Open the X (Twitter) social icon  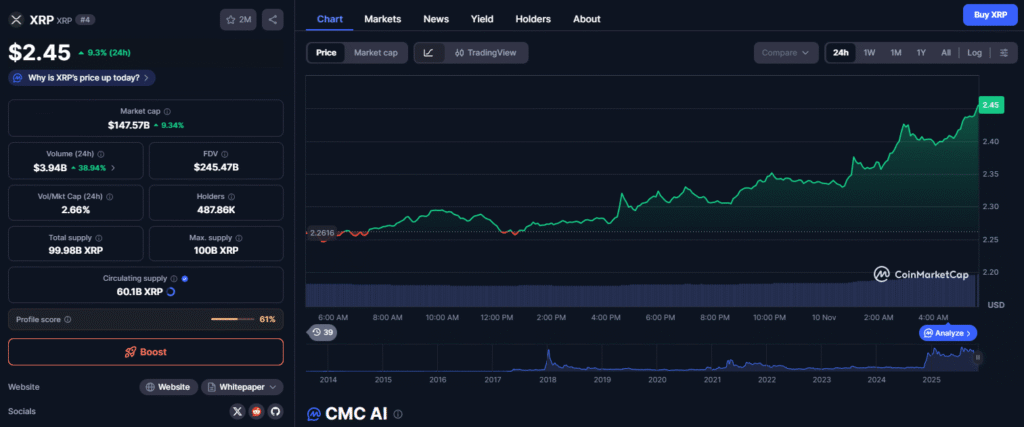[238, 411]
